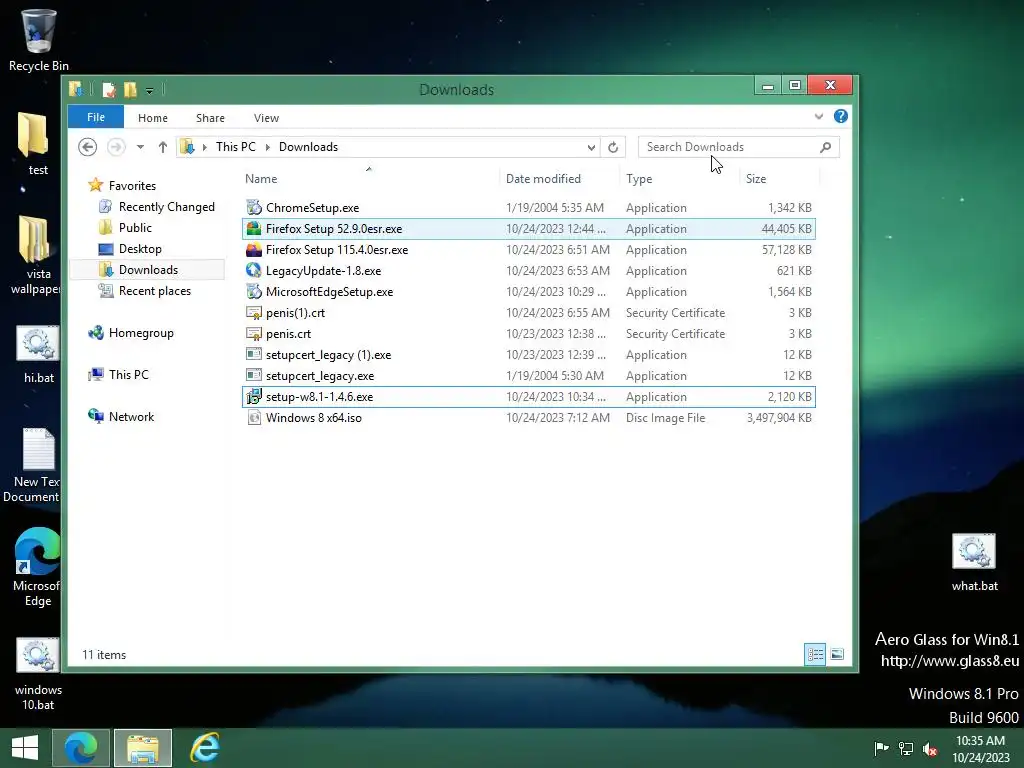Select windows 10.bat on desktop

click(x=37, y=675)
